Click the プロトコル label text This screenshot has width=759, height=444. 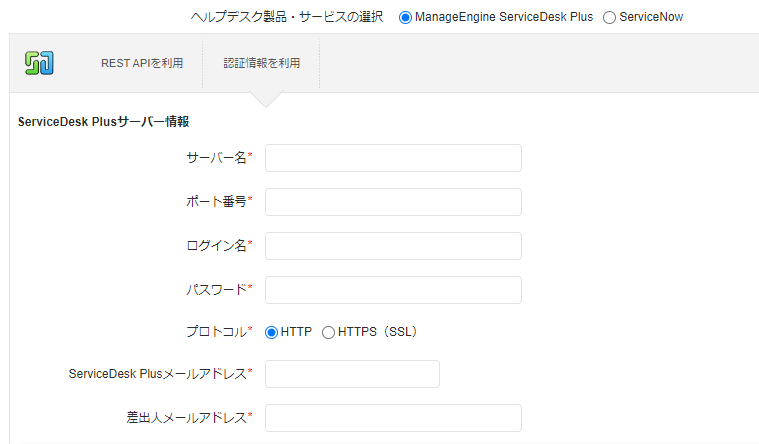215,332
